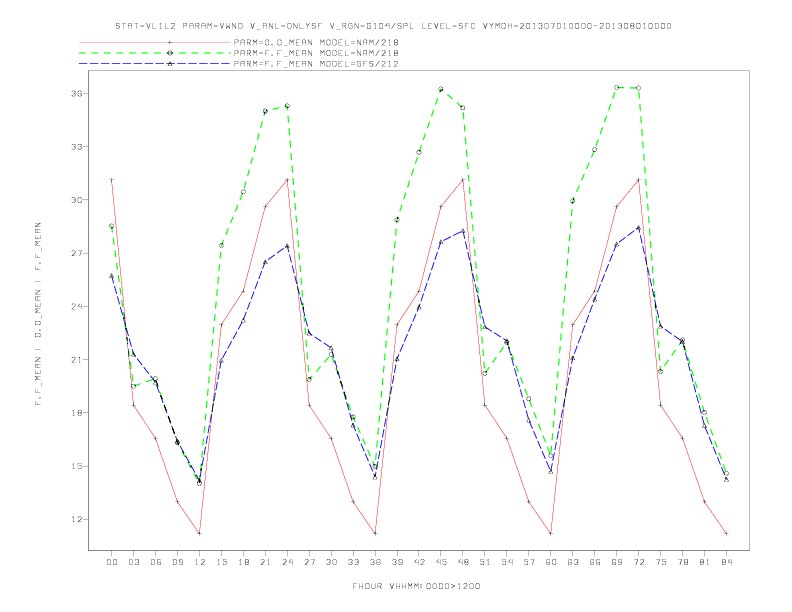Click legend text PARM=F.F_MEAN MODEL=GFS/212

click(316, 64)
